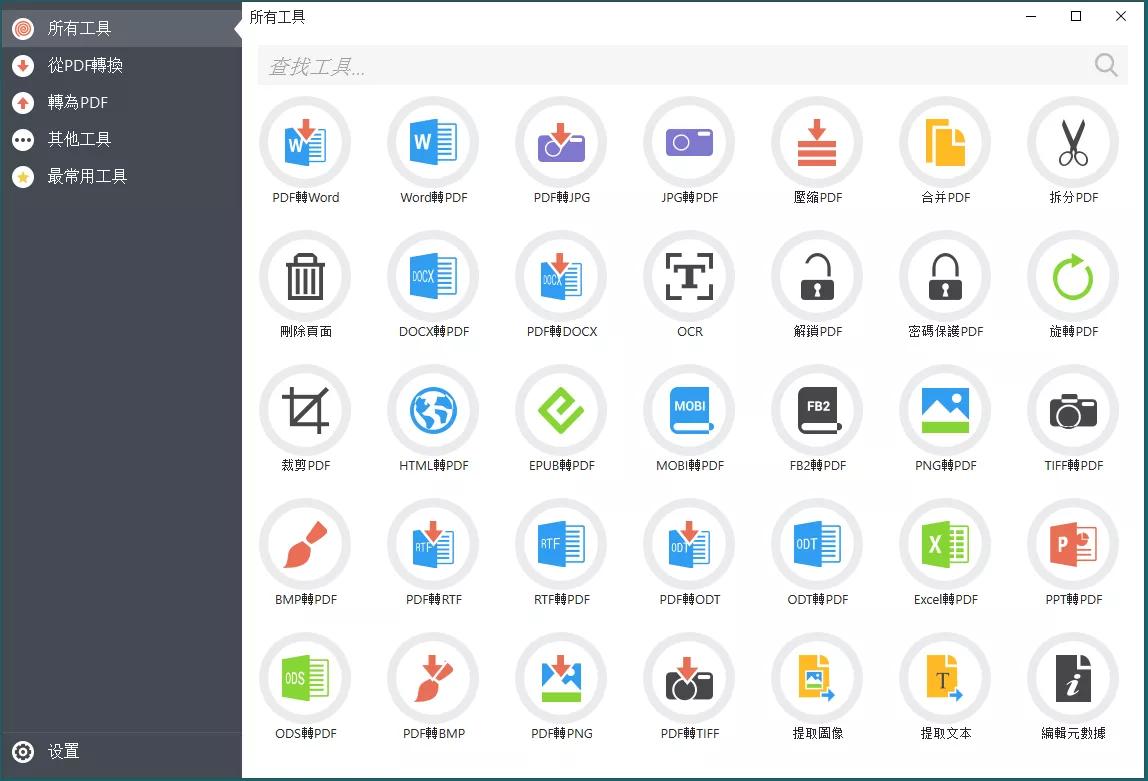The height and width of the screenshot is (781, 1148).
Task: Maximize the application window
Action: [x=1076, y=16]
